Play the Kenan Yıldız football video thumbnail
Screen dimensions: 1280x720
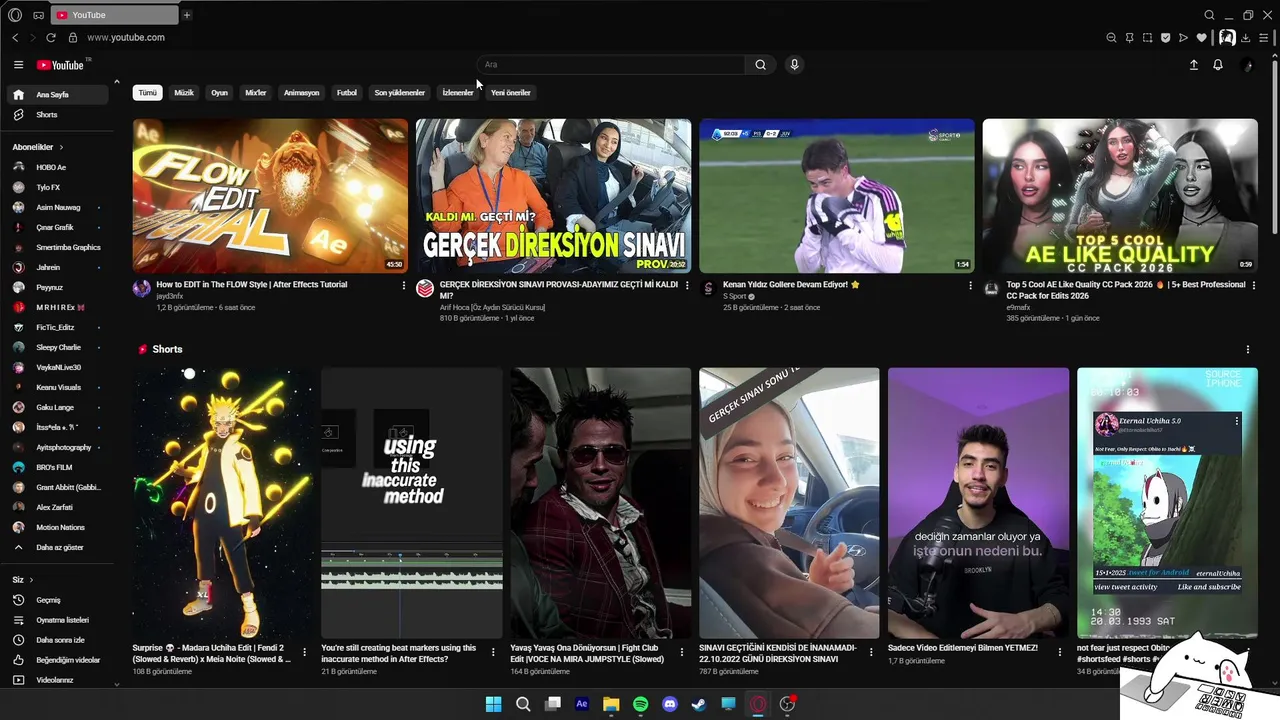pyautogui.click(x=837, y=196)
